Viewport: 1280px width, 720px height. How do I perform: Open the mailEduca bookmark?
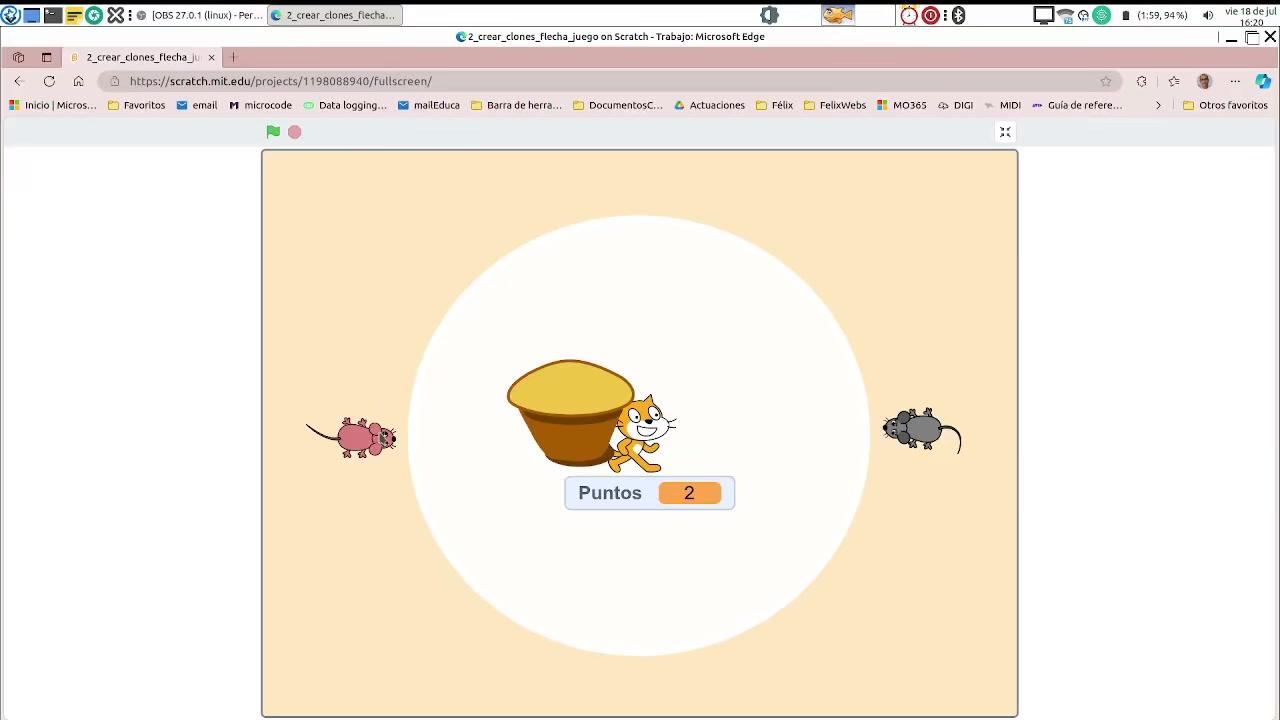click(x=429, y=105)
